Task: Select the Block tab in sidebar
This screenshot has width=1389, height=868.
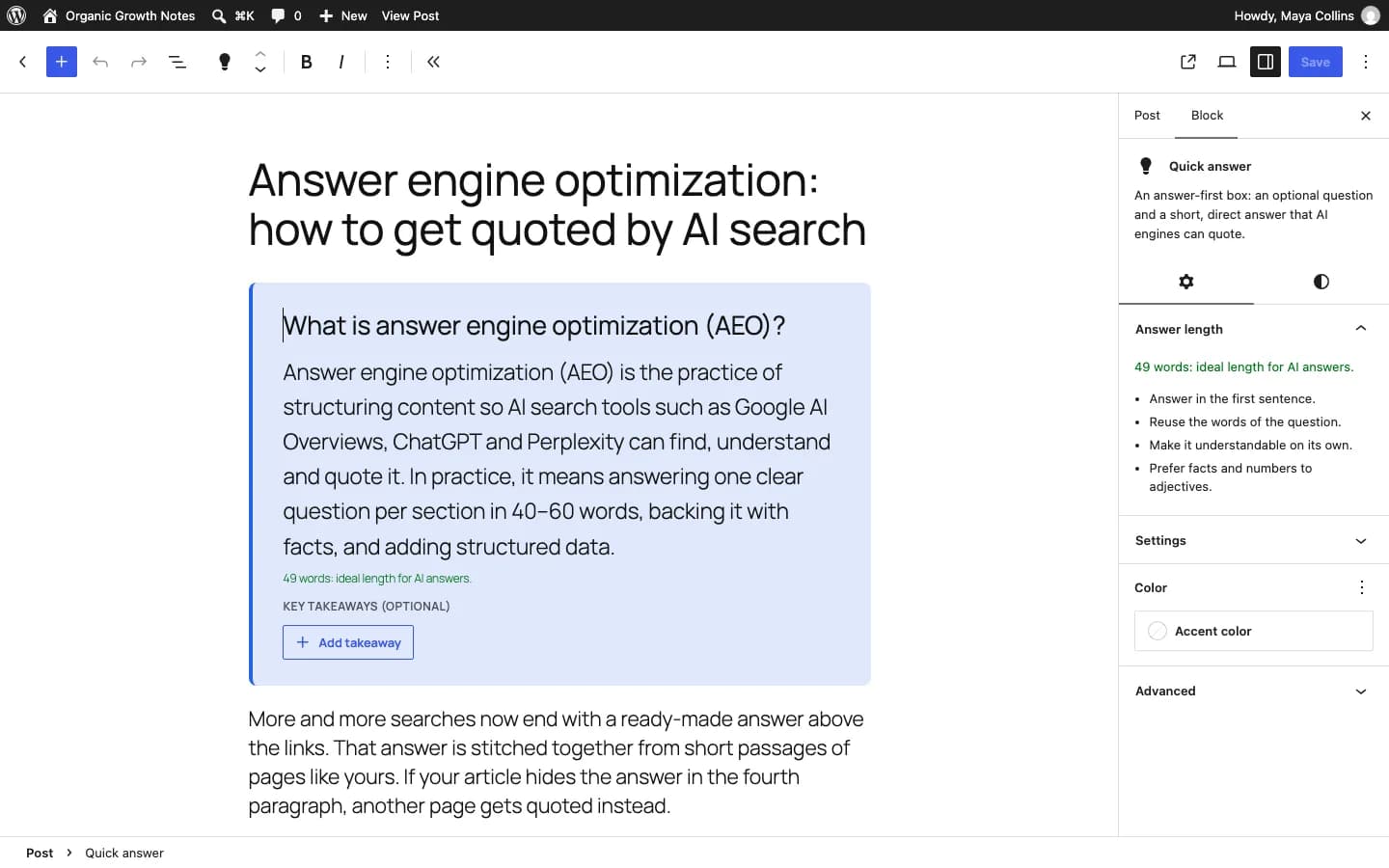Action: click(x=1207, y=116)
